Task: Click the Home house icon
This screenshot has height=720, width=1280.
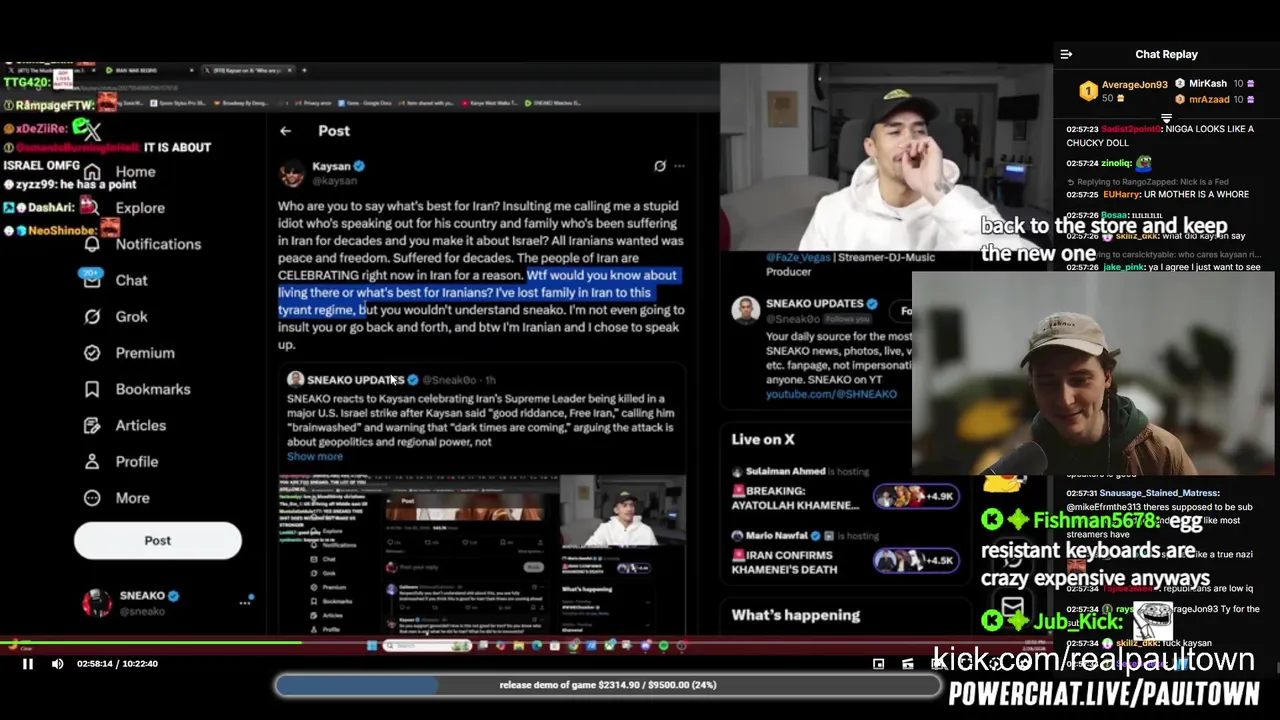Action: [92, 172]
